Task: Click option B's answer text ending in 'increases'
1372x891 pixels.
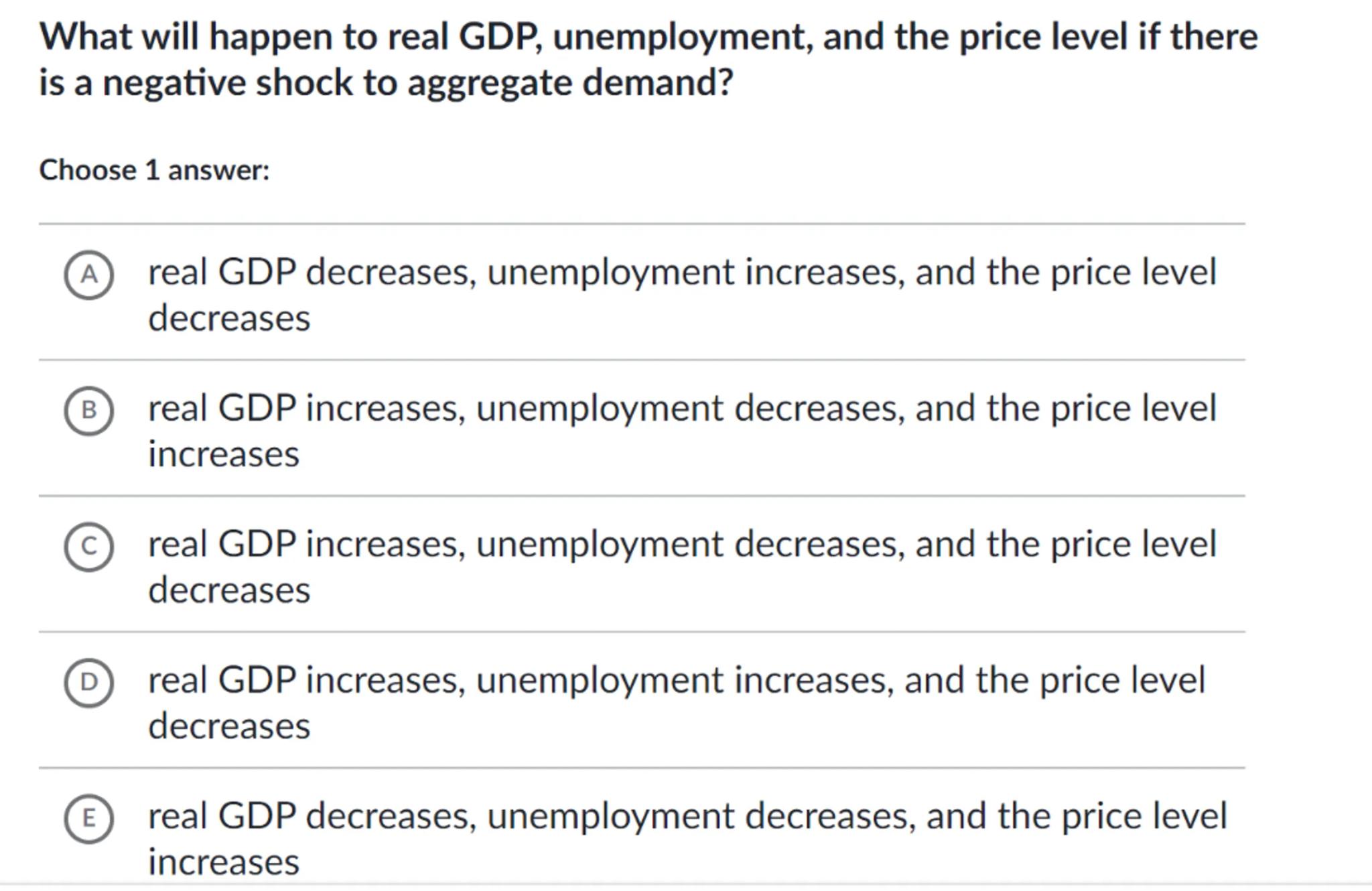Action: coord(681,409)
